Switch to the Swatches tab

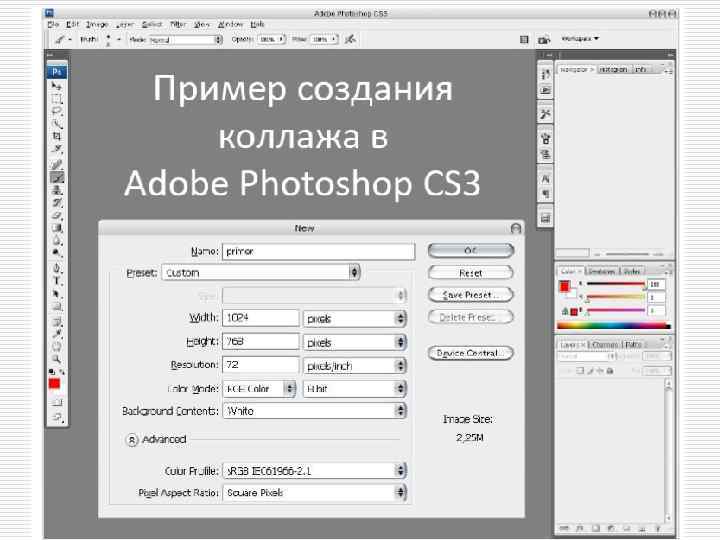point(601,271)
